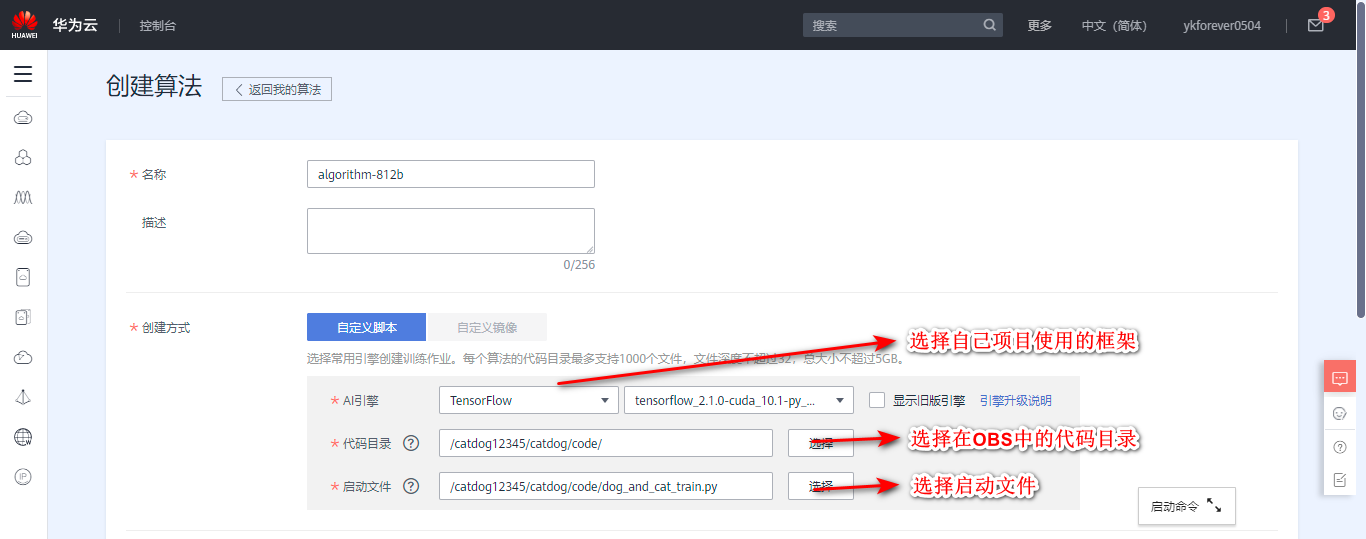
Task: Click the Huawei logo
Action: click(x=24, y=25)
